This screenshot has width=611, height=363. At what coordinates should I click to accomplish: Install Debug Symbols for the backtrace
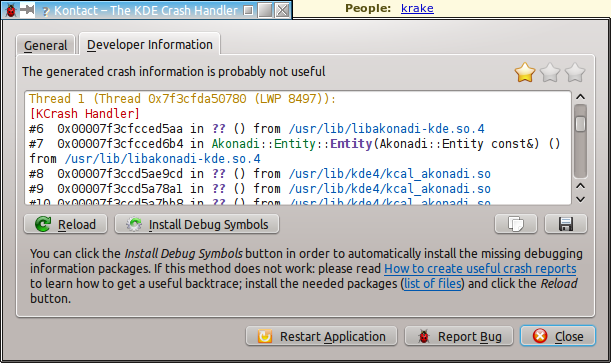(197, 224)
